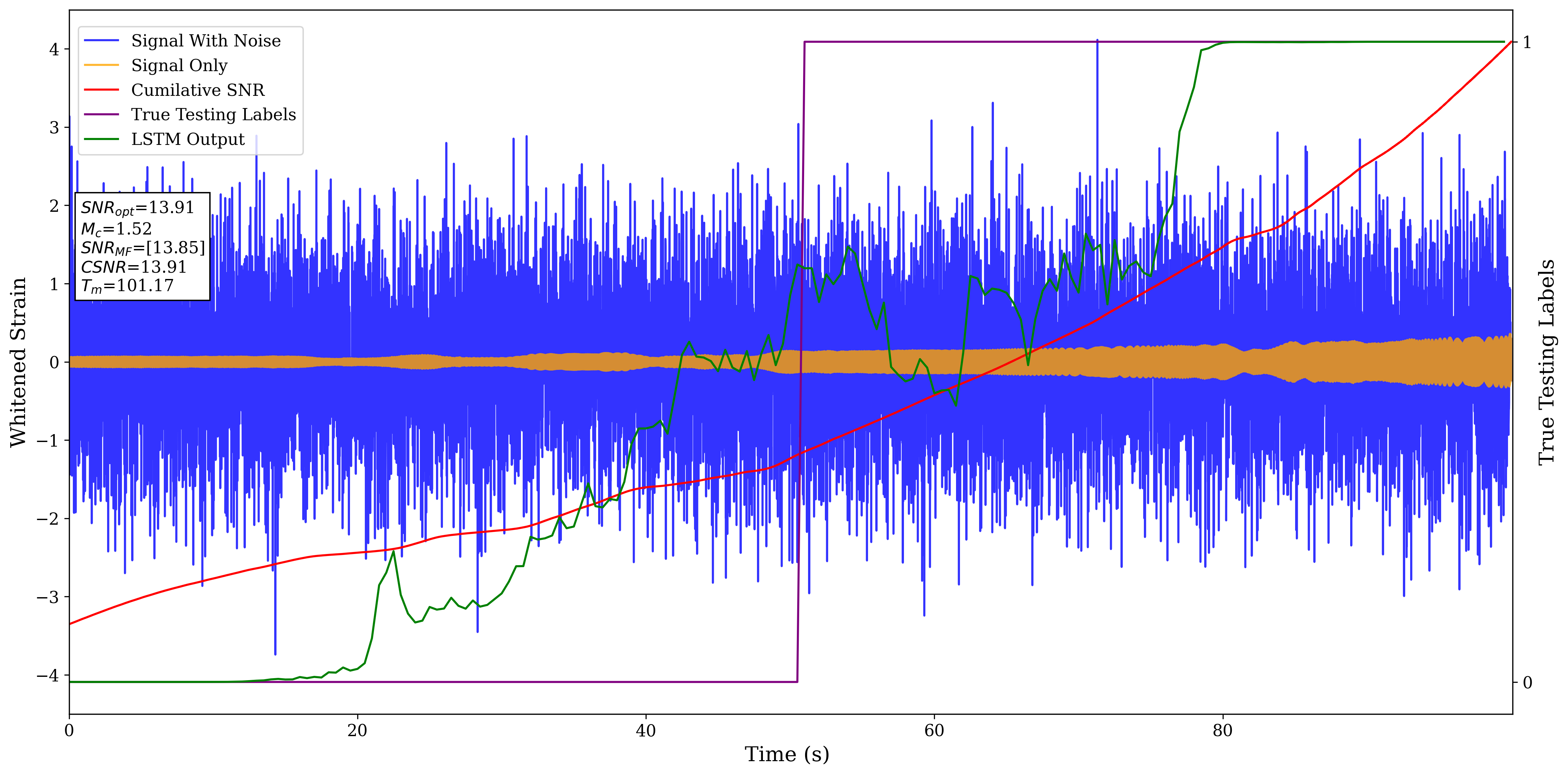Click the x-axis tick label 40
The image size is (1568, 775).
[645, 731]
